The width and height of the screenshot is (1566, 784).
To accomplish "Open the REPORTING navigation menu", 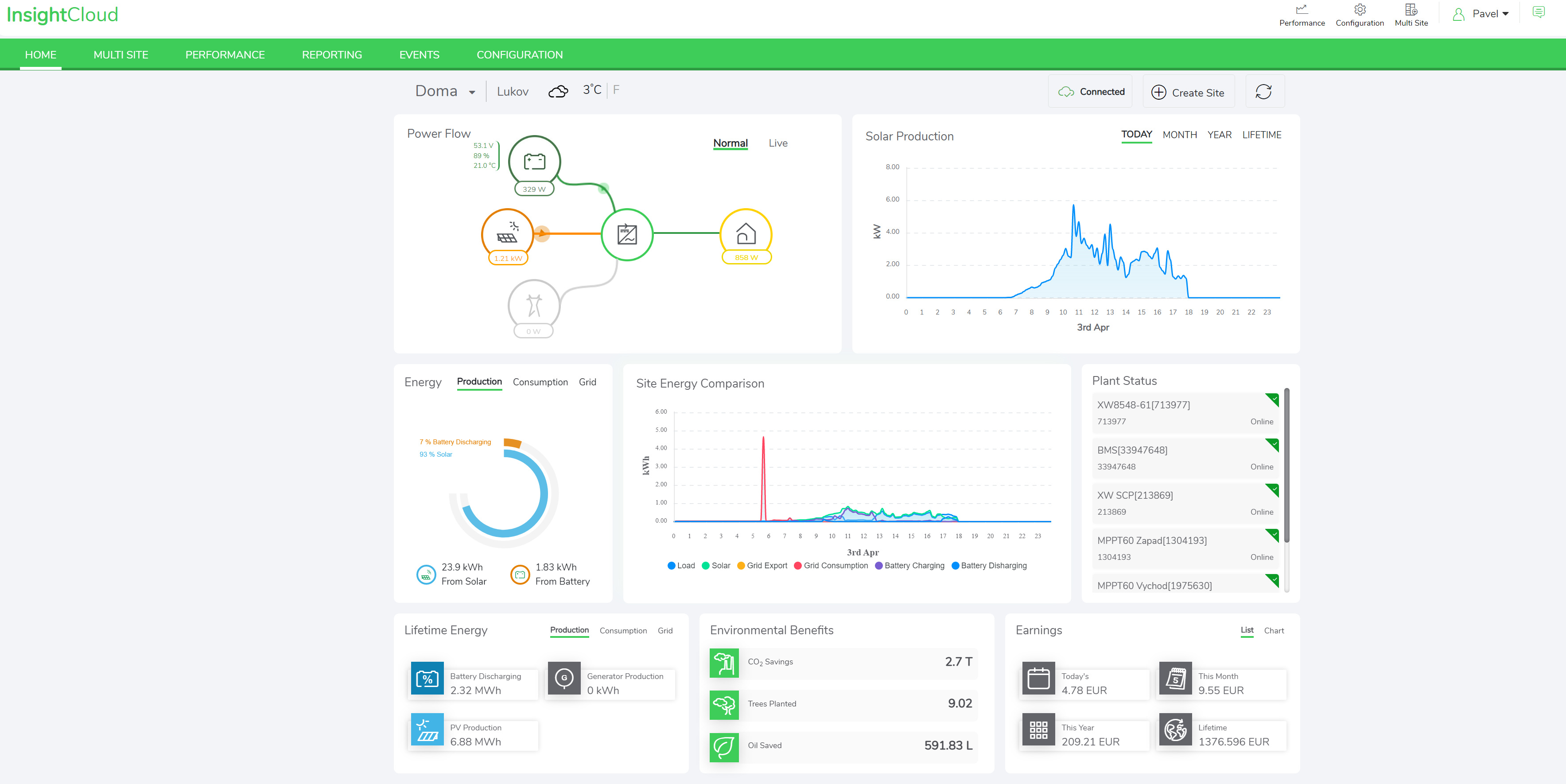I will tap(331, 54).
